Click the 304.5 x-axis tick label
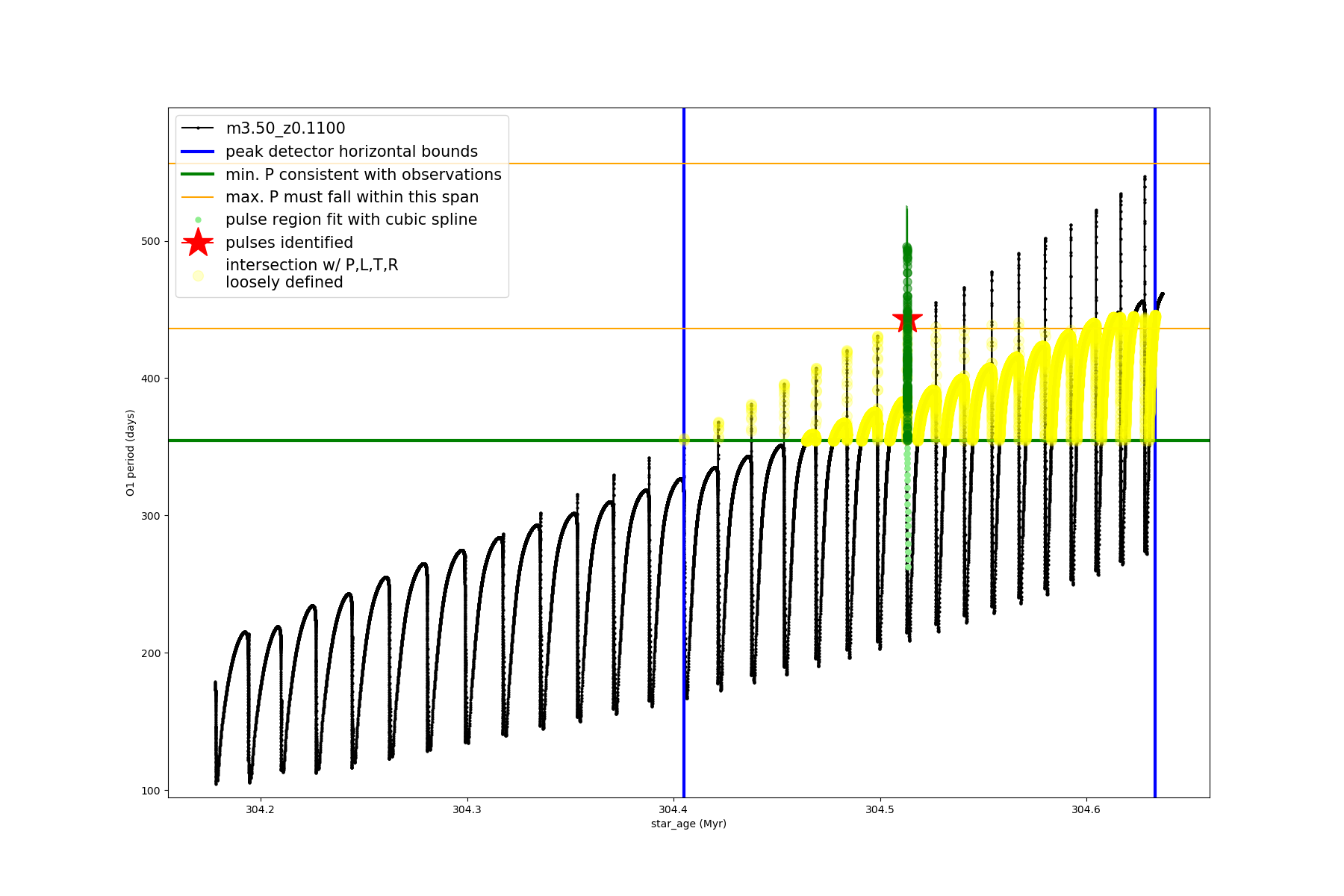 [880, 809]
